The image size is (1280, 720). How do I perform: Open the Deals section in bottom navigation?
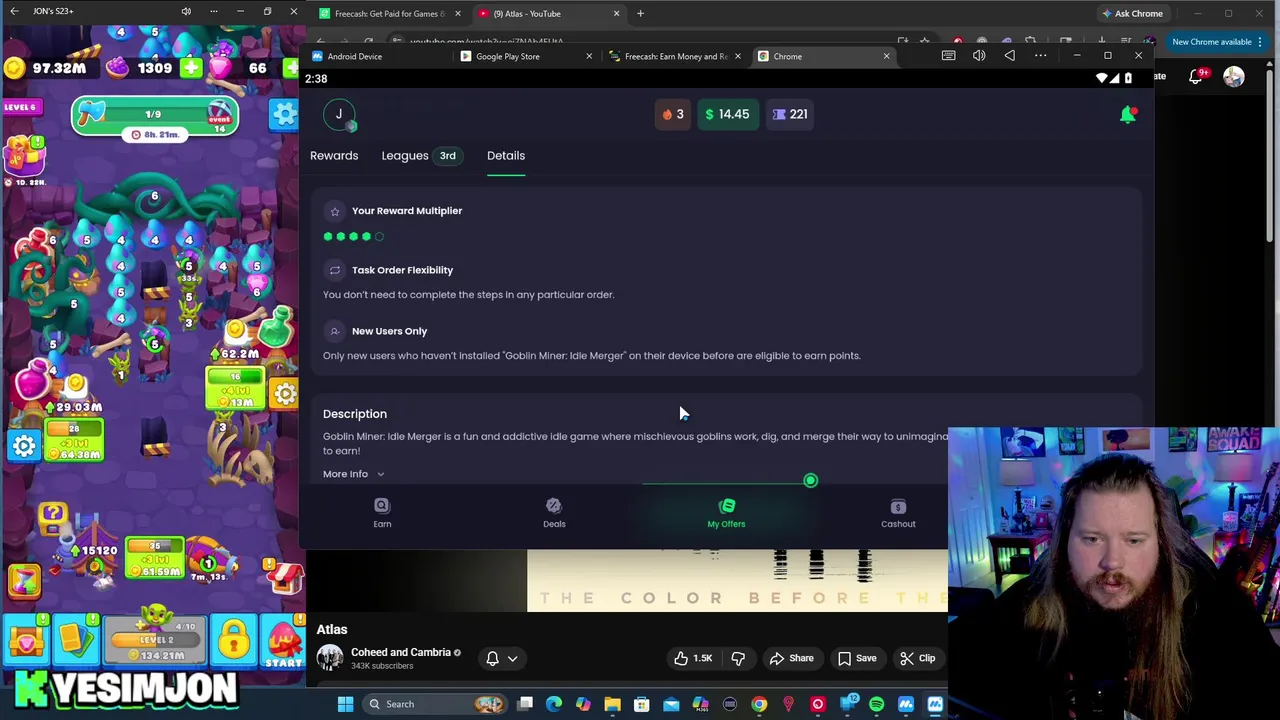coord(554,513)
